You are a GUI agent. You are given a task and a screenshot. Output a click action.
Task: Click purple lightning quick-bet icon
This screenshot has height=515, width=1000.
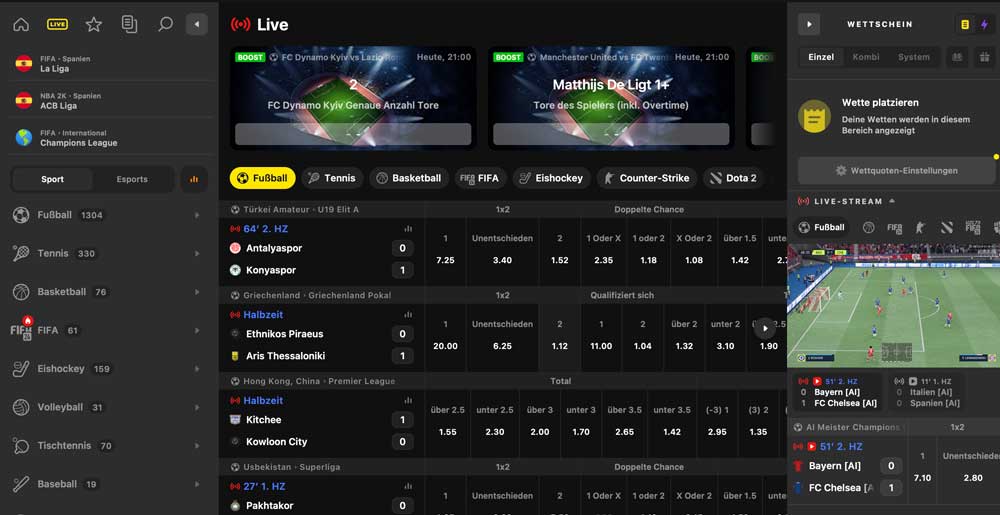(x=984, y=24)
